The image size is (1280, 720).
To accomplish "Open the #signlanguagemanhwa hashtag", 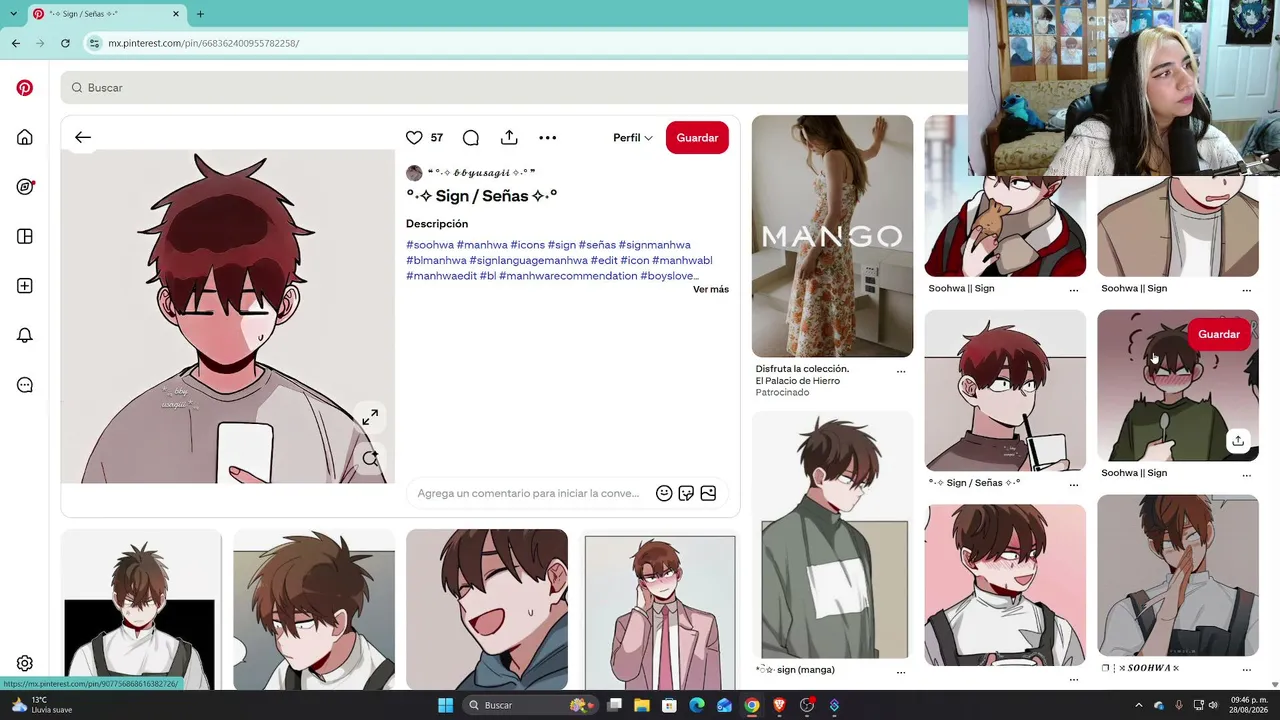I will 528,260.
